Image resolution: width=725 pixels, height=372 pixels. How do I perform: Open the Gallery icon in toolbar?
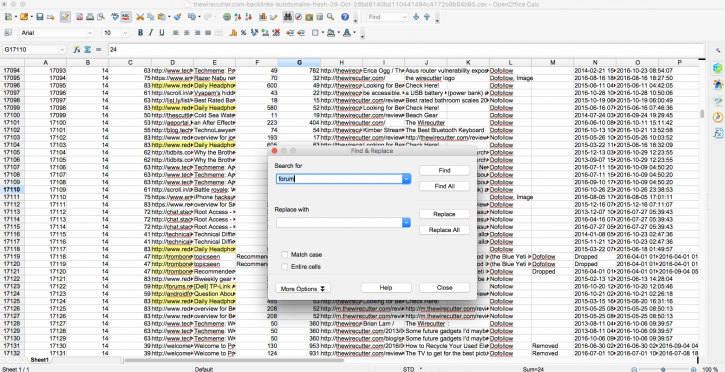pos(309,17)
